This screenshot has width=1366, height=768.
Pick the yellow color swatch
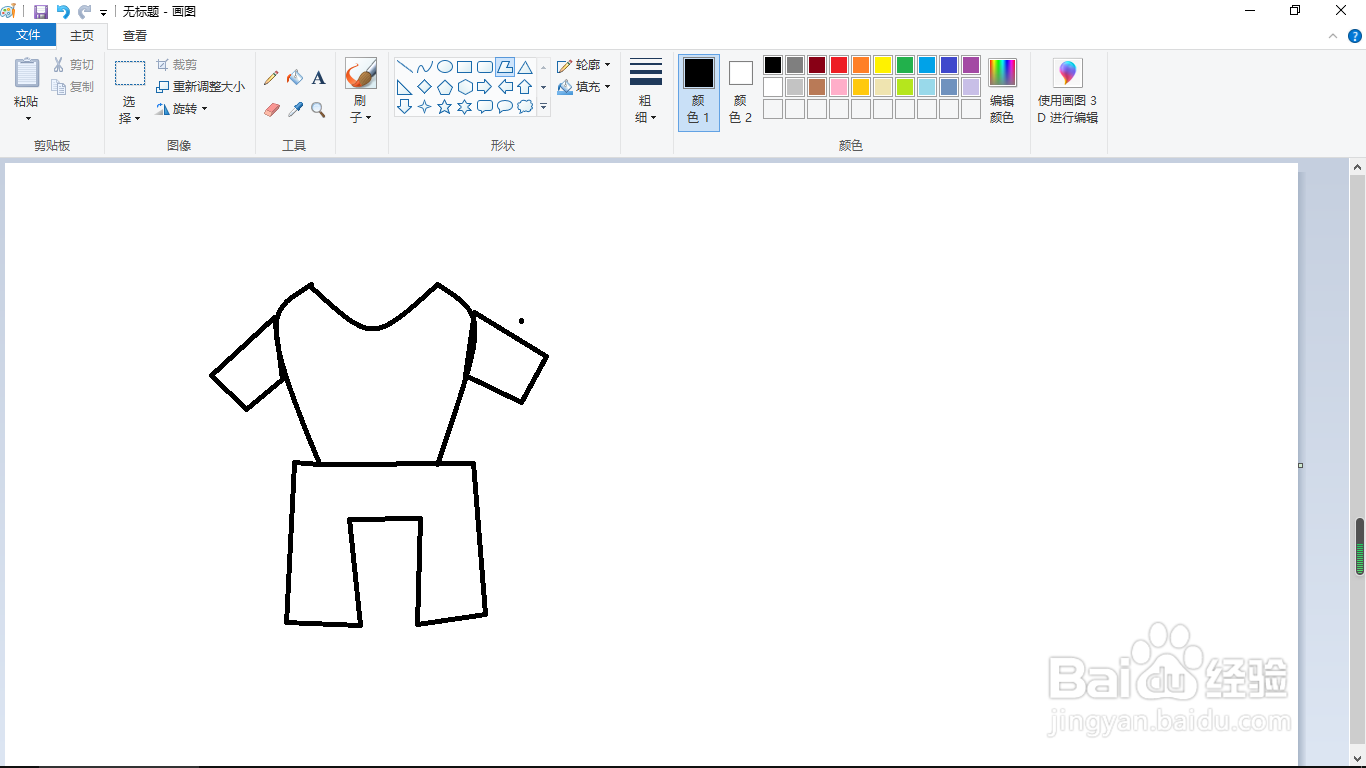click(883, 65)
